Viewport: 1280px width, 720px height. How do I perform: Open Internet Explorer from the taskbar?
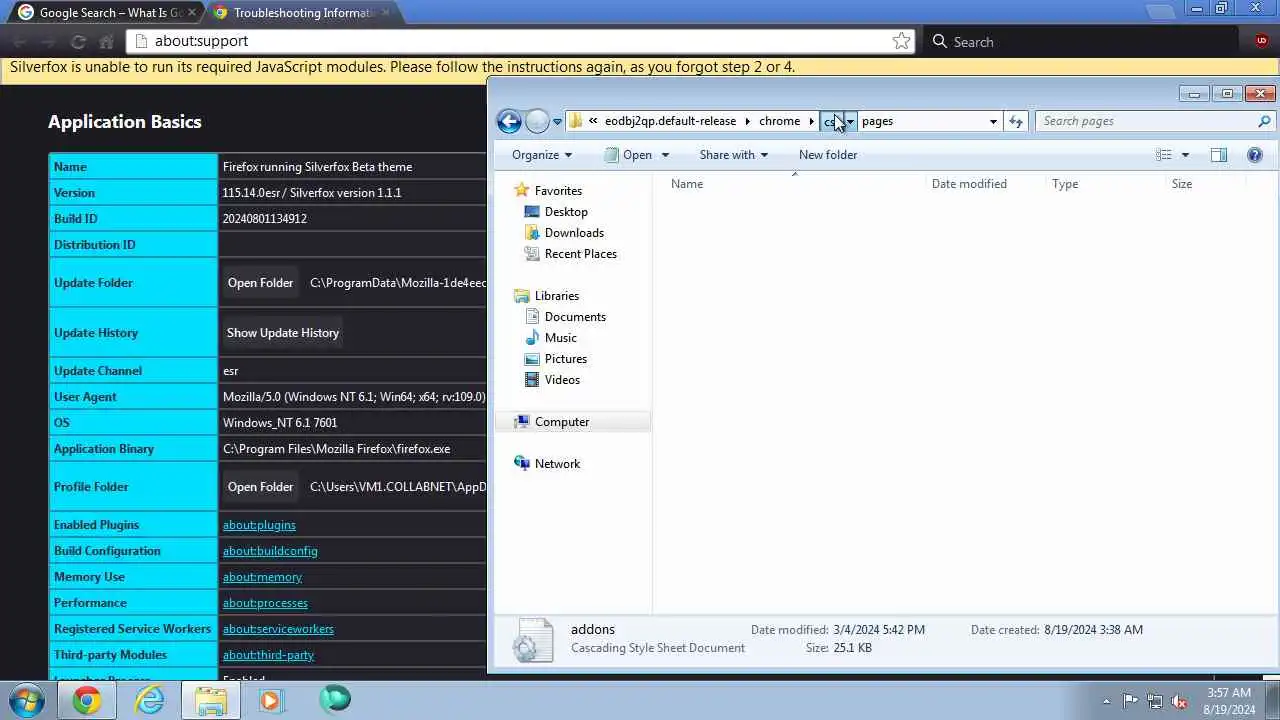tap(150, 700)
